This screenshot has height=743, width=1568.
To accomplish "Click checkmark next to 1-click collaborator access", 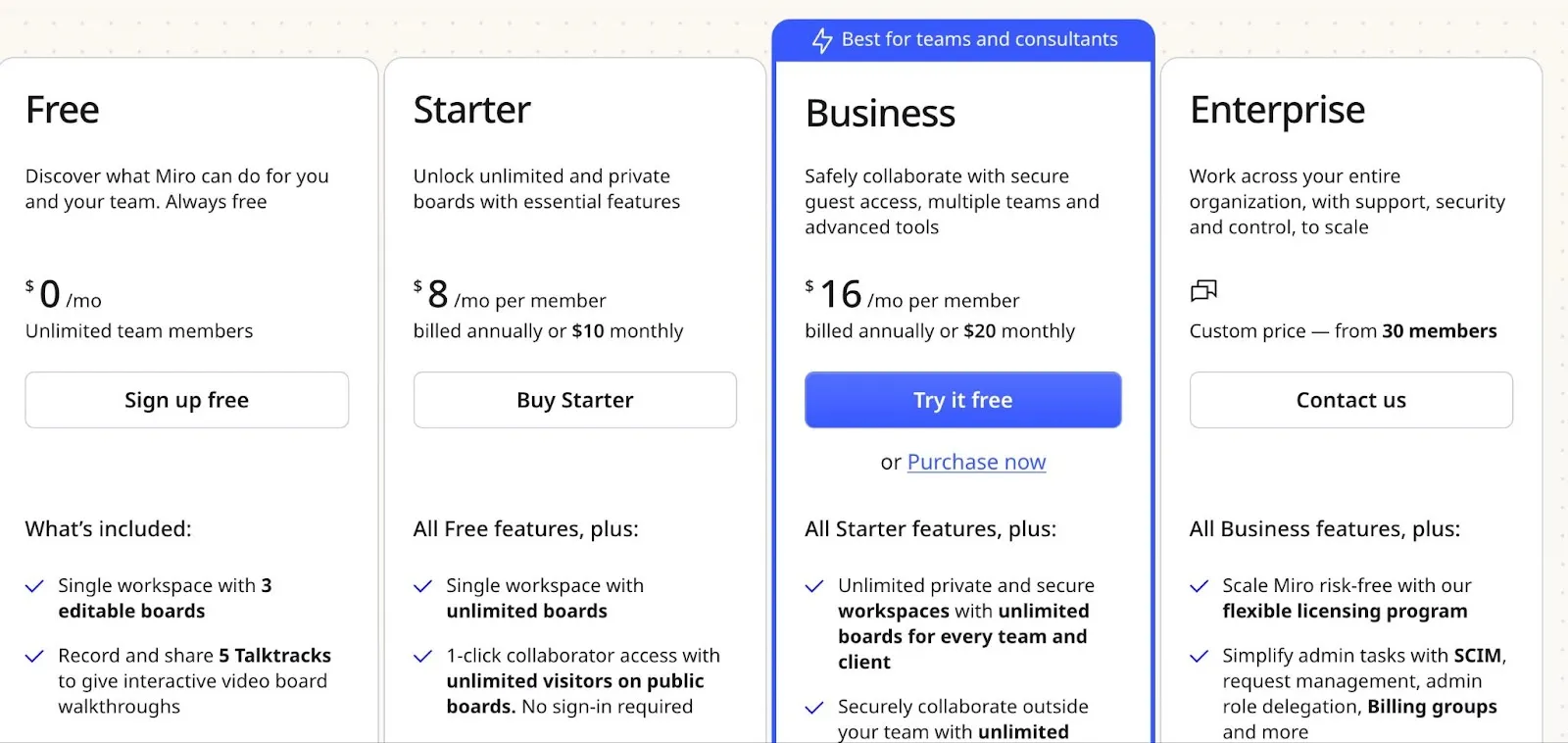I will pyautogui.click(x=422, y=656).
